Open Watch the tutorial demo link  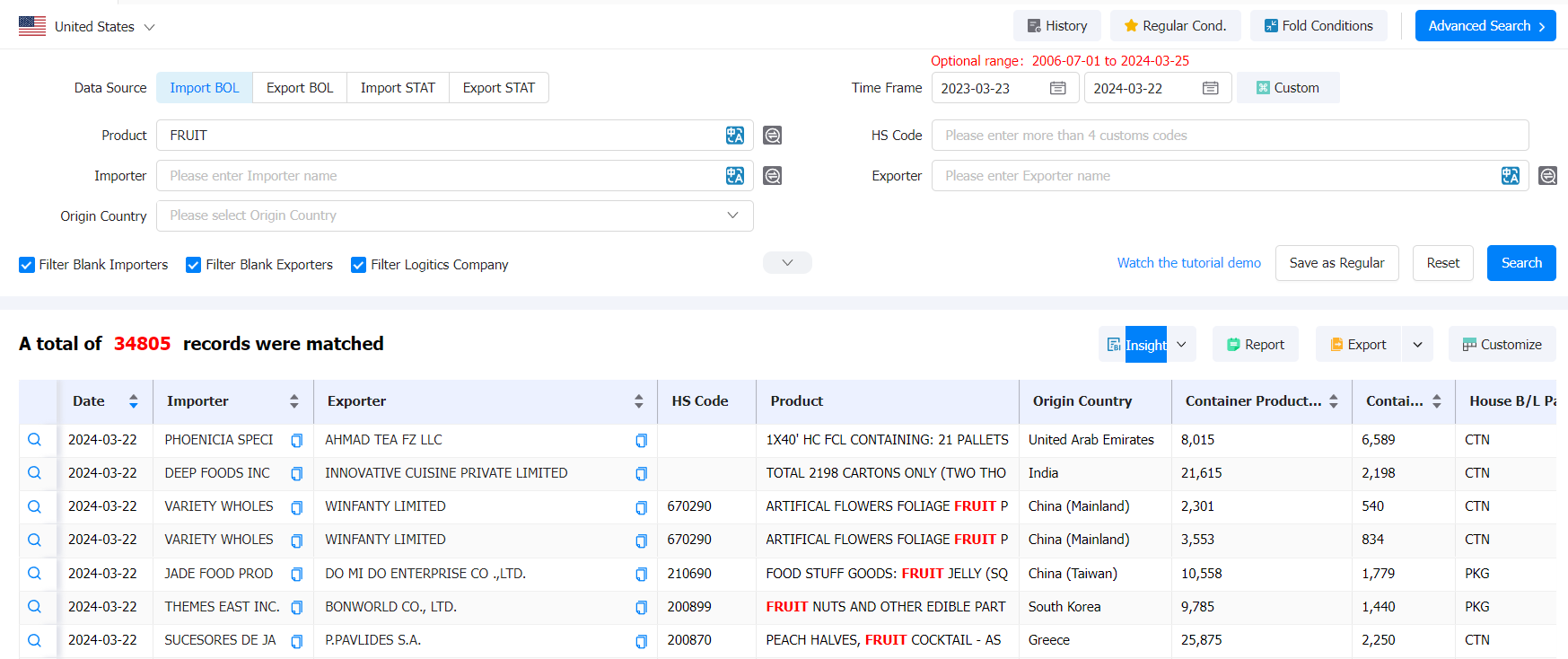click(x=1188, y=263)
